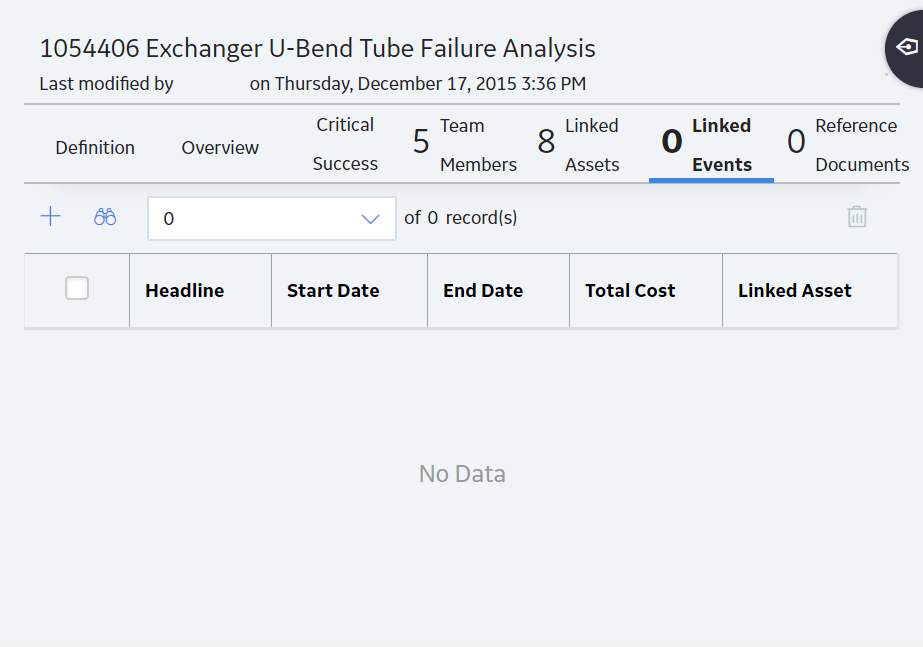The image size is (923, 647).
Task: Open the Reference Documents tab
Action: click(848, 145)
